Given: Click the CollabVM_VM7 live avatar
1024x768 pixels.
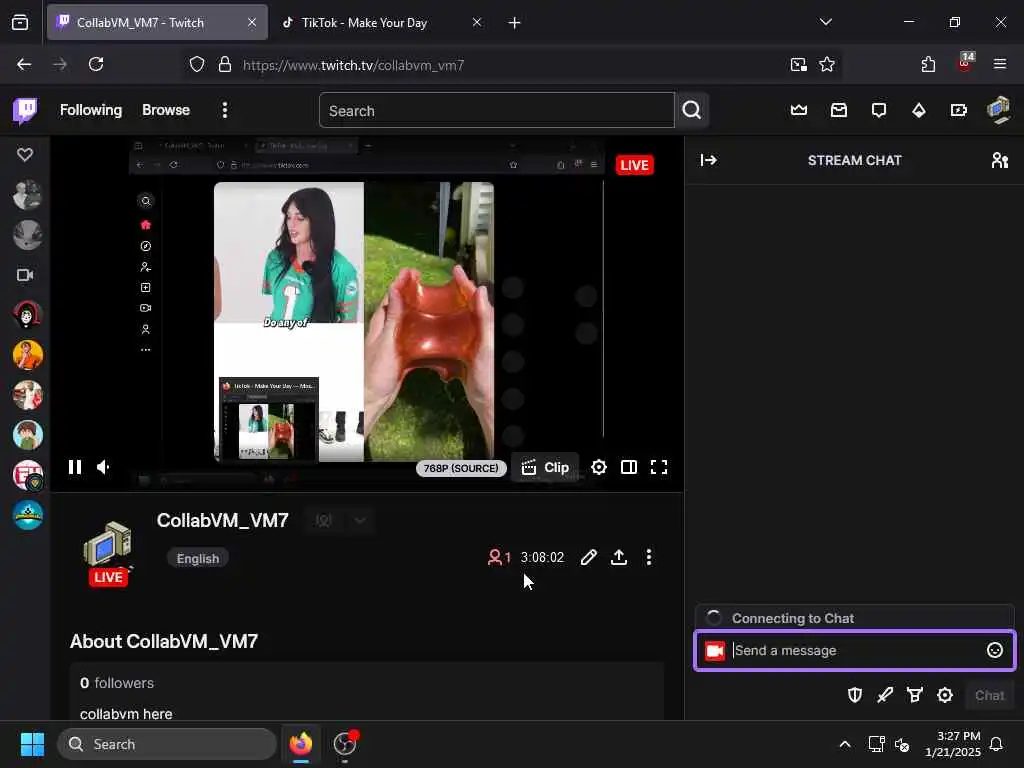Looking at the screenshot, I should tap(108, 552).
